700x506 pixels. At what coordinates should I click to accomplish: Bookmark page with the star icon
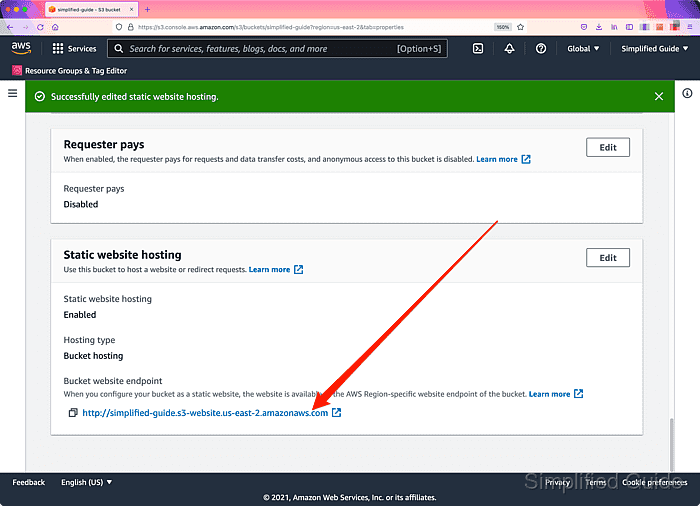(x=521, y=27)
